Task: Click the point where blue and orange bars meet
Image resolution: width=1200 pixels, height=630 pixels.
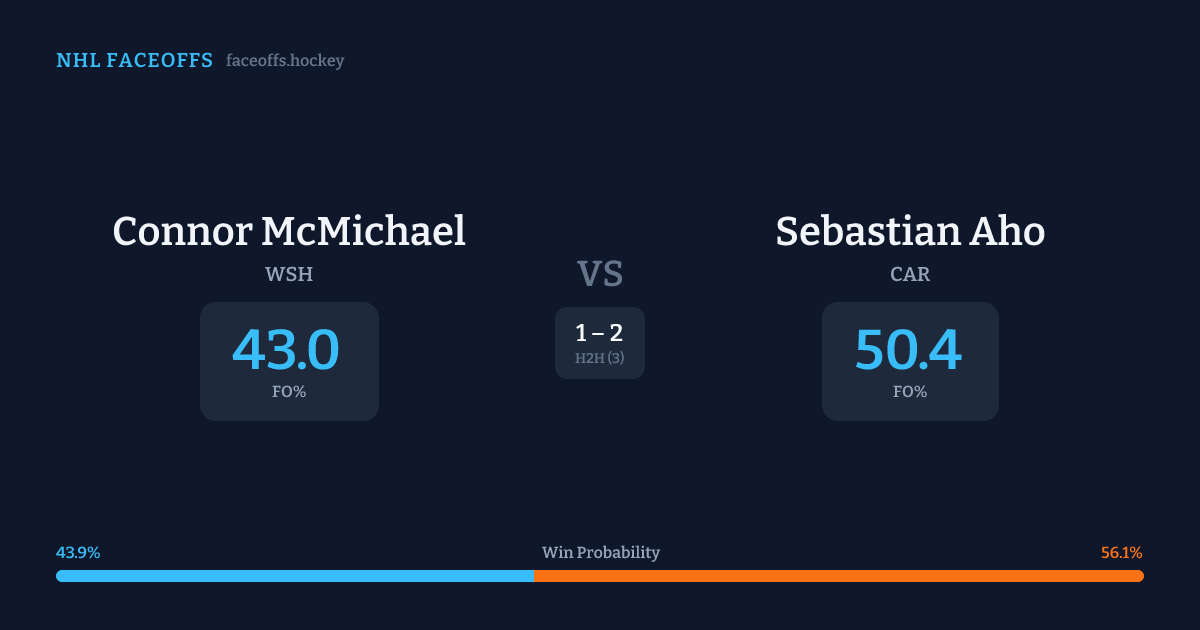Action: click(x=533, y=576)
